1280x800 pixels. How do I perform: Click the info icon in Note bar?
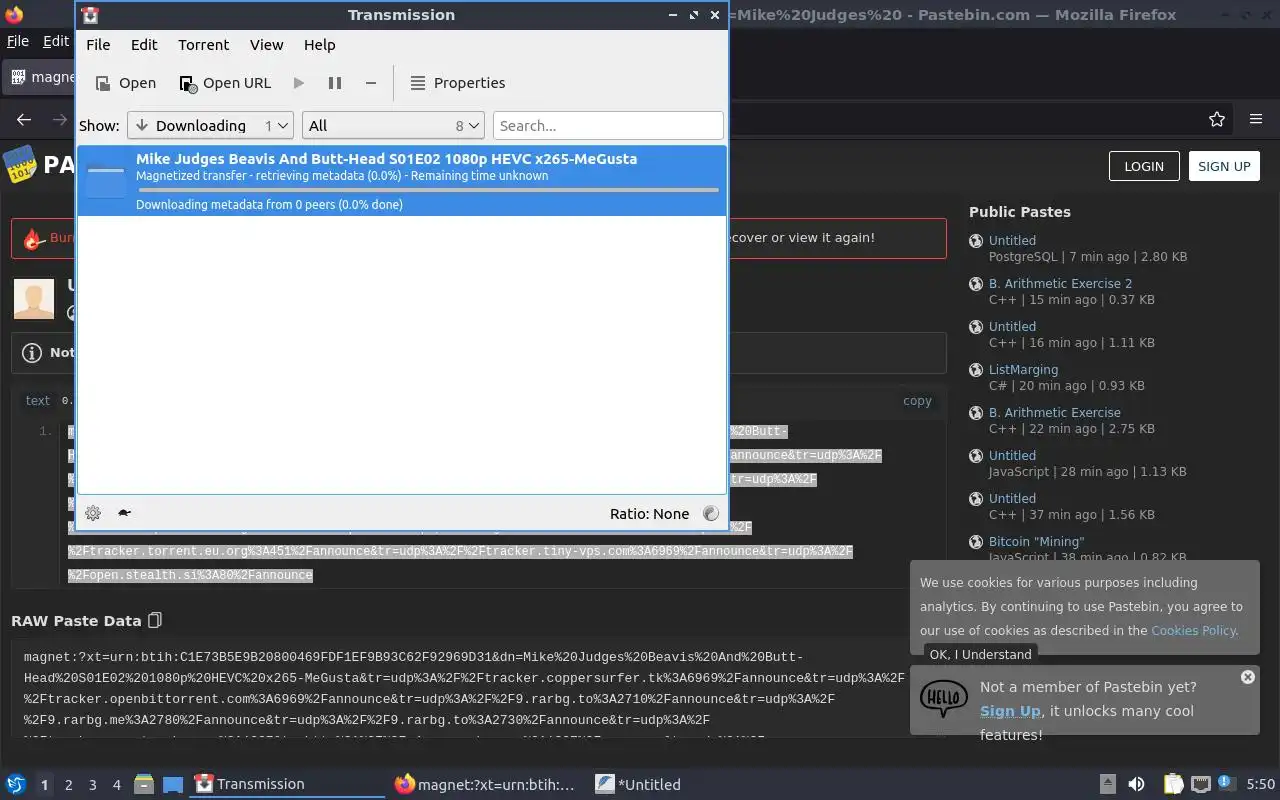(x=32, y=353)
